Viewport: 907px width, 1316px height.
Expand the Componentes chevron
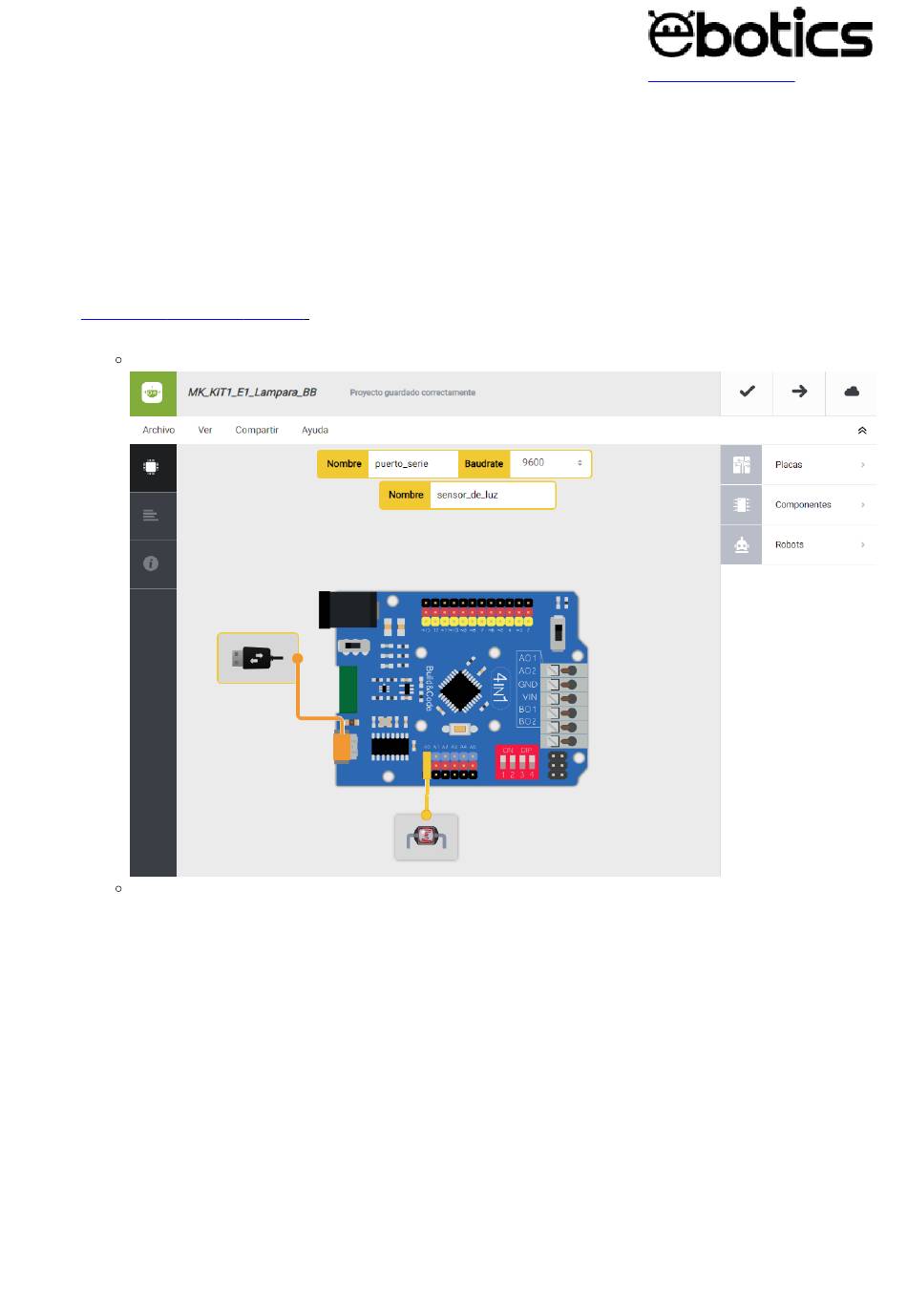[x=862, y=505]
